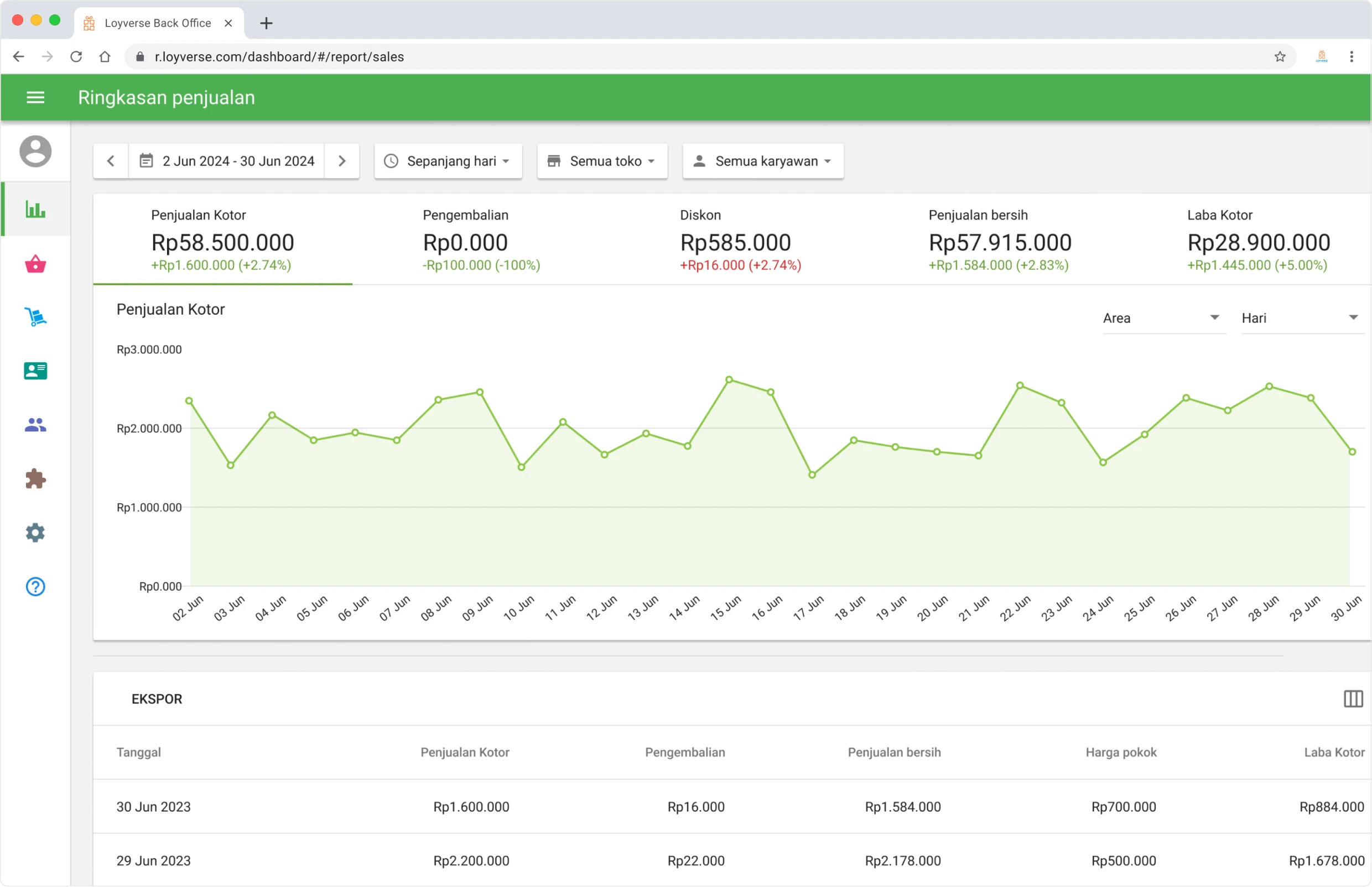Open the Semua toko store filter
This screenshot has width=1372, height=887.
click(x=601, y=161)
